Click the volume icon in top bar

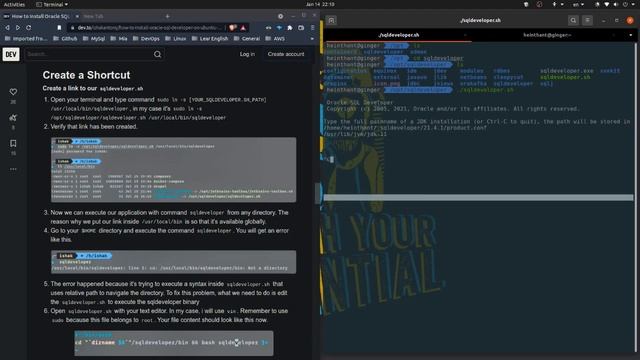tap(616, 4)
